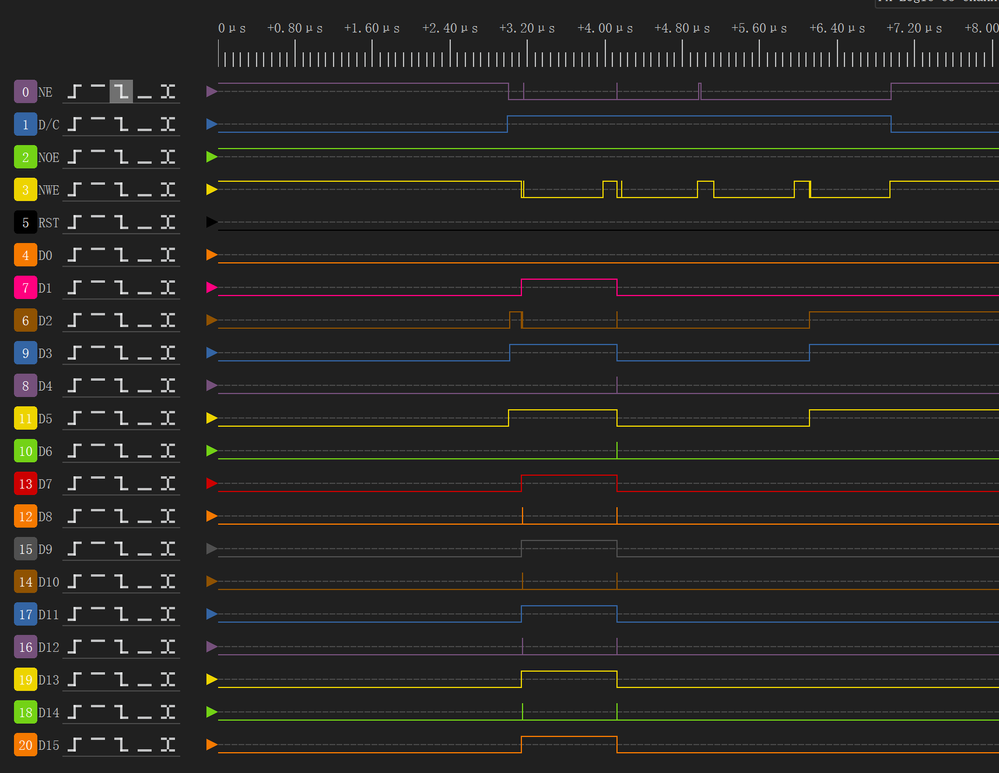The width and height of the screenshot is (999, 773).
Task: Click the pink channel 7 color badge
Action: (x=25, y=287)
